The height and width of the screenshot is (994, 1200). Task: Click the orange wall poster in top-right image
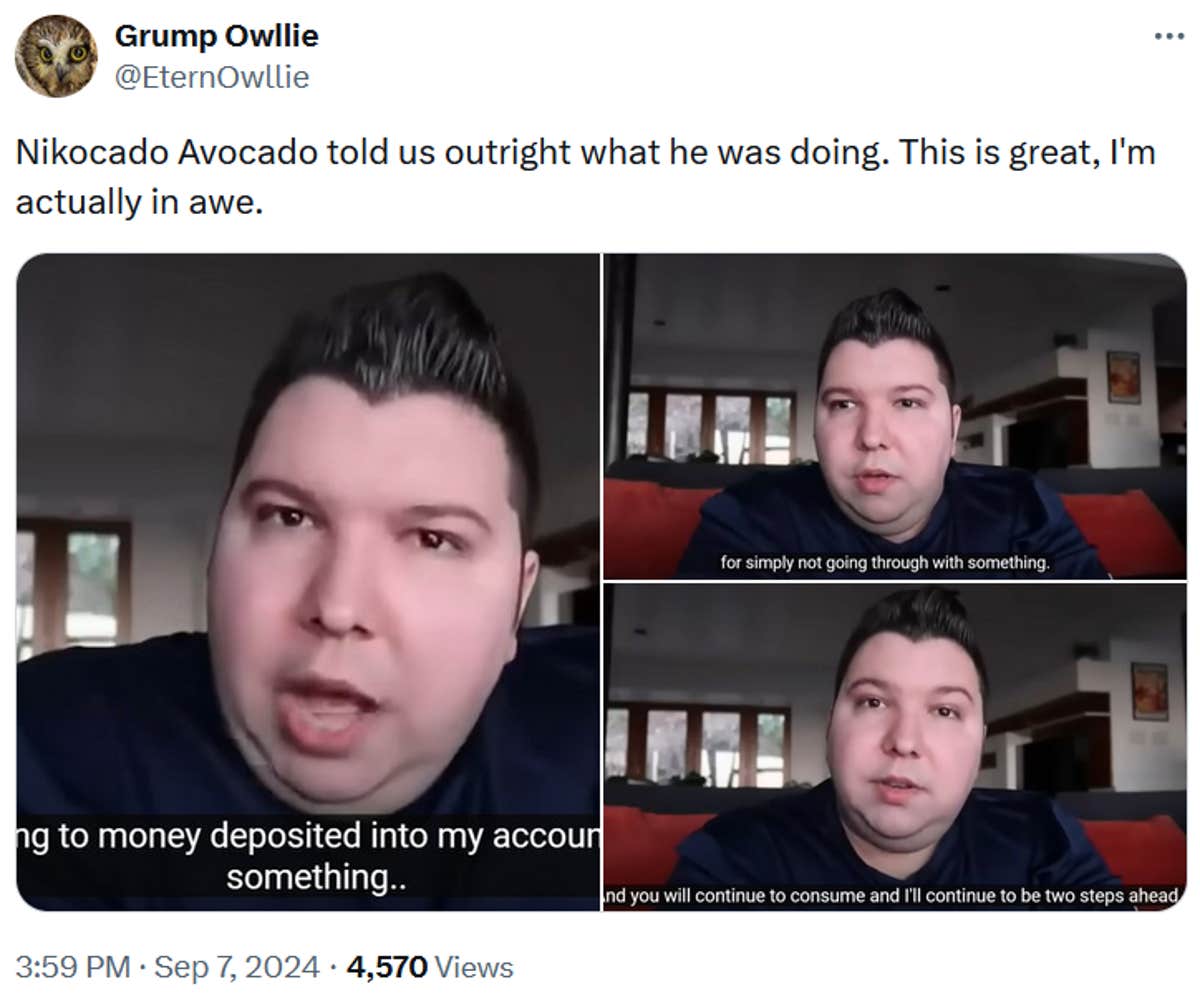pos(1123,377)
